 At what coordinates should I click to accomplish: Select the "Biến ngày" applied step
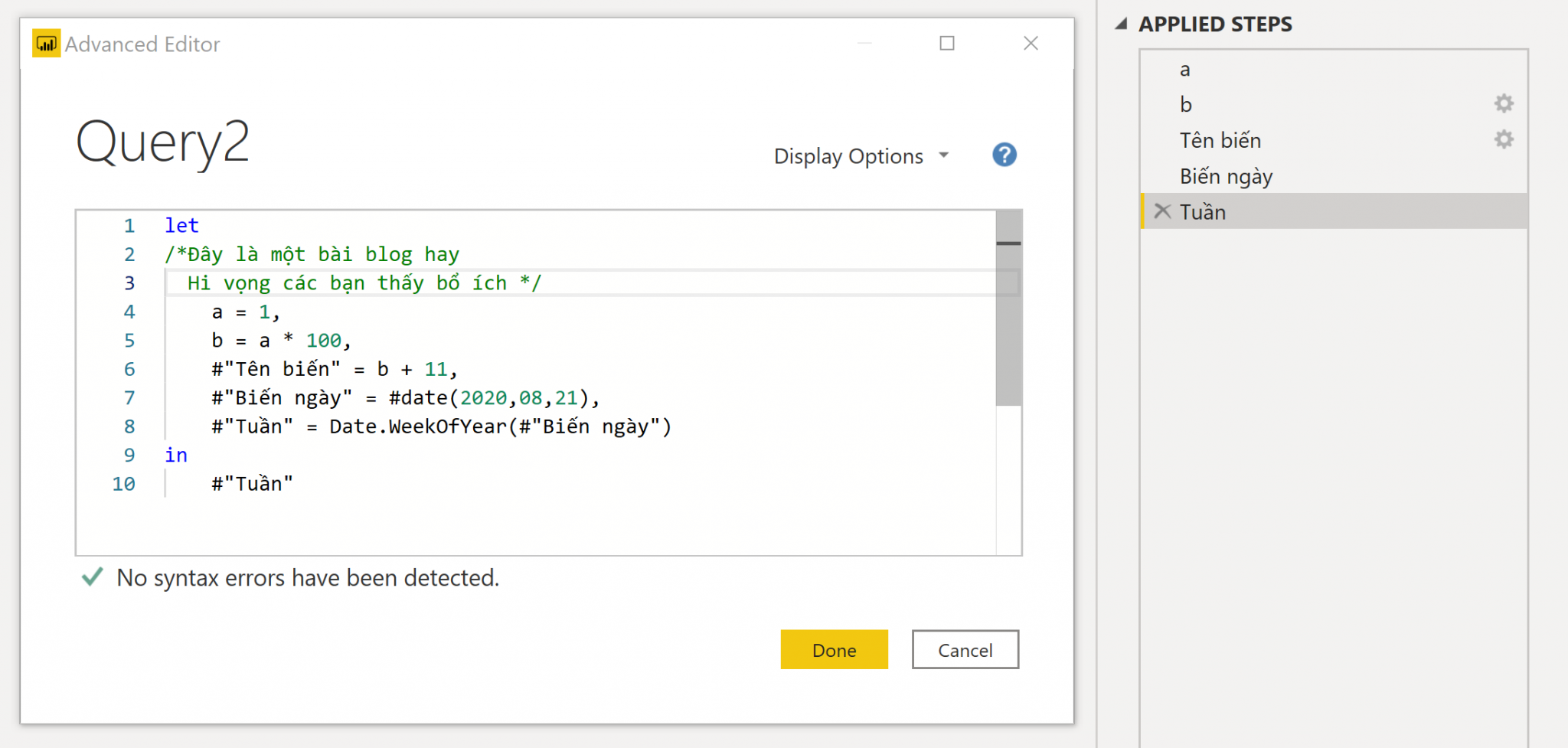pos(1227,175)
